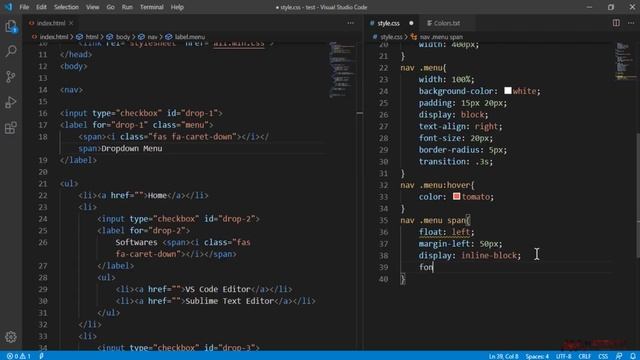The height and width of the screenshot is (360, 640).
Task: Open the Help menu
Action: pos(177,7)
